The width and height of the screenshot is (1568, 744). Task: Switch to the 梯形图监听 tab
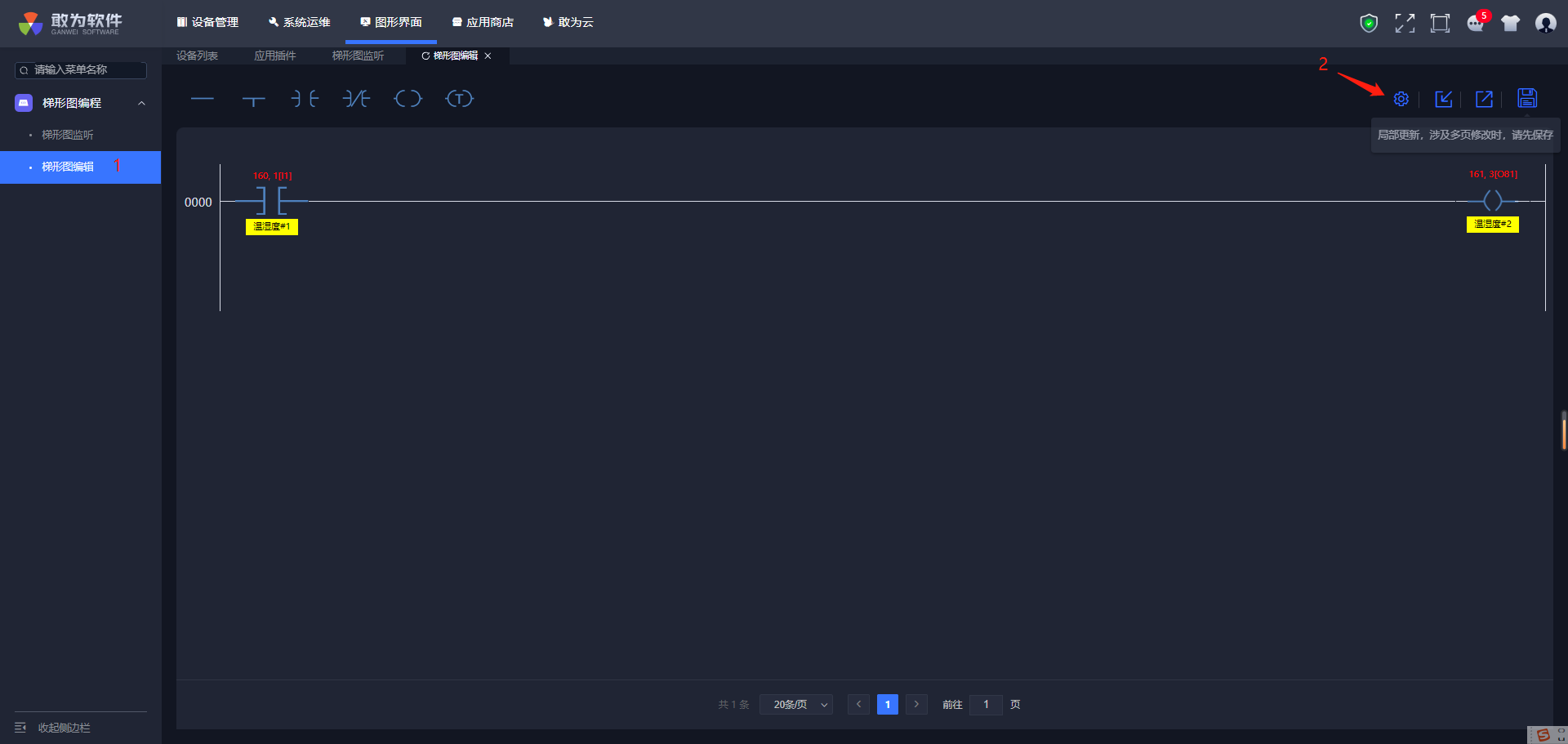click(358, 56)
